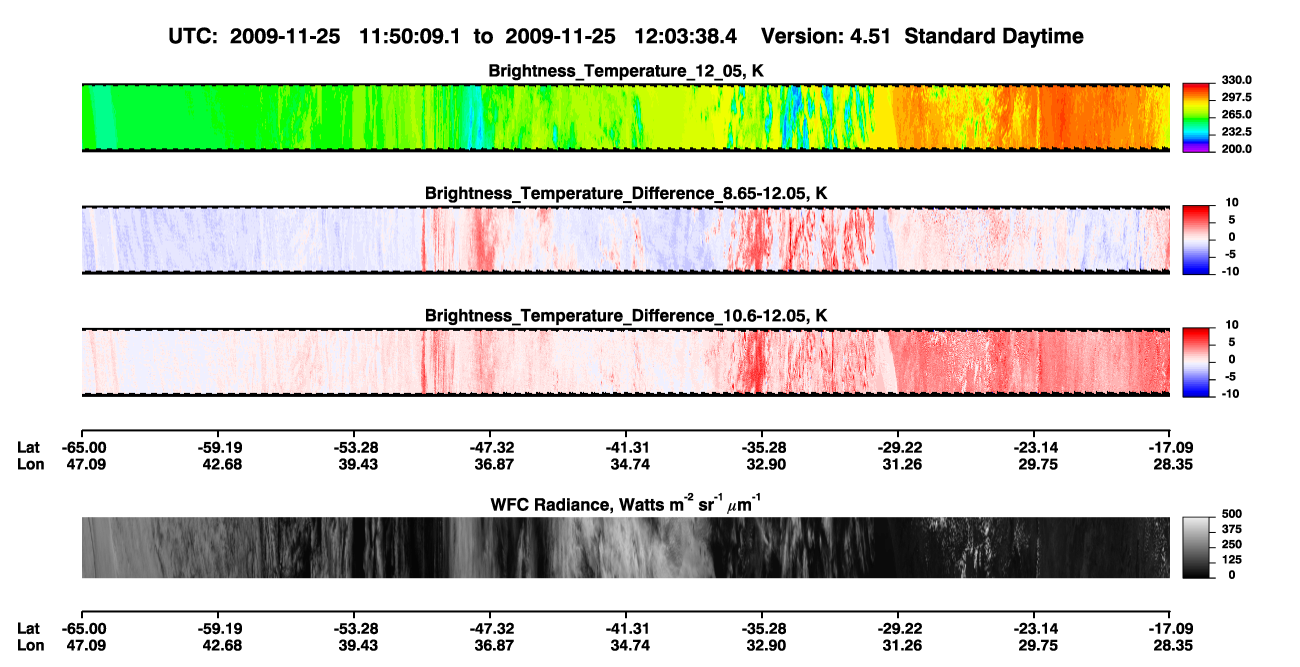Click the Version: 4.51 text in the header
This screenshot has height=667, width=1300.
click(824, 36)
